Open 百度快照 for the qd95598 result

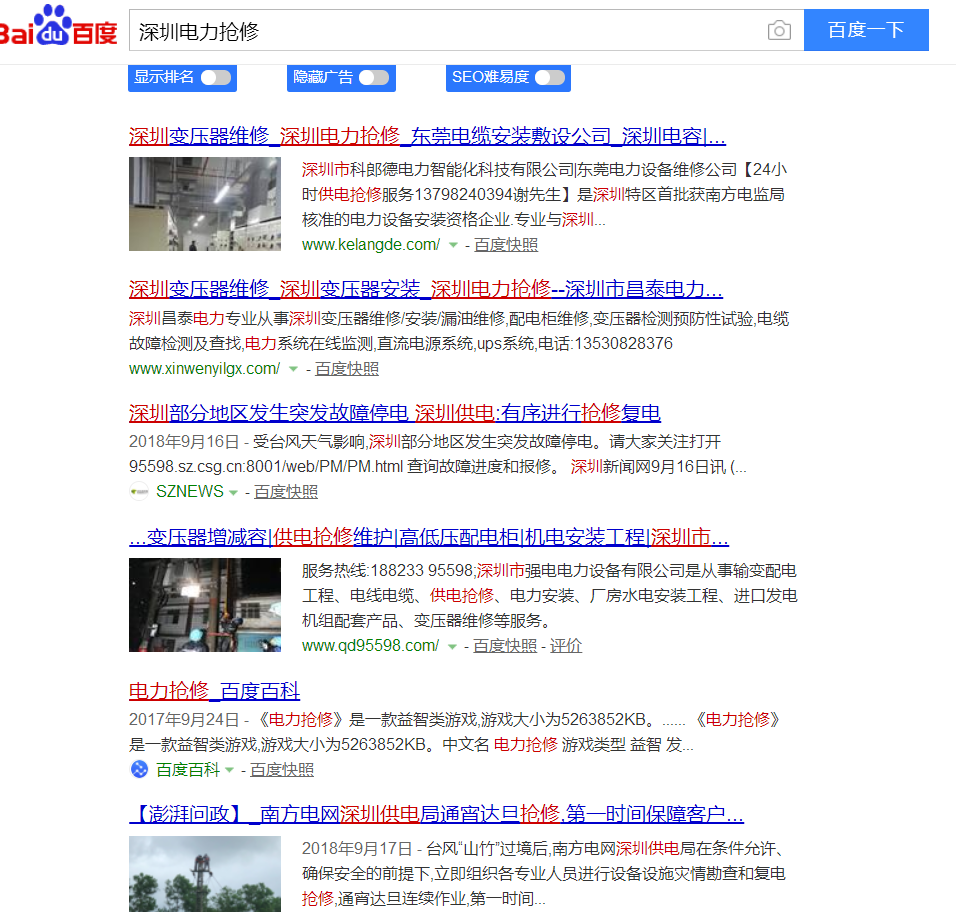coord(505,646)
